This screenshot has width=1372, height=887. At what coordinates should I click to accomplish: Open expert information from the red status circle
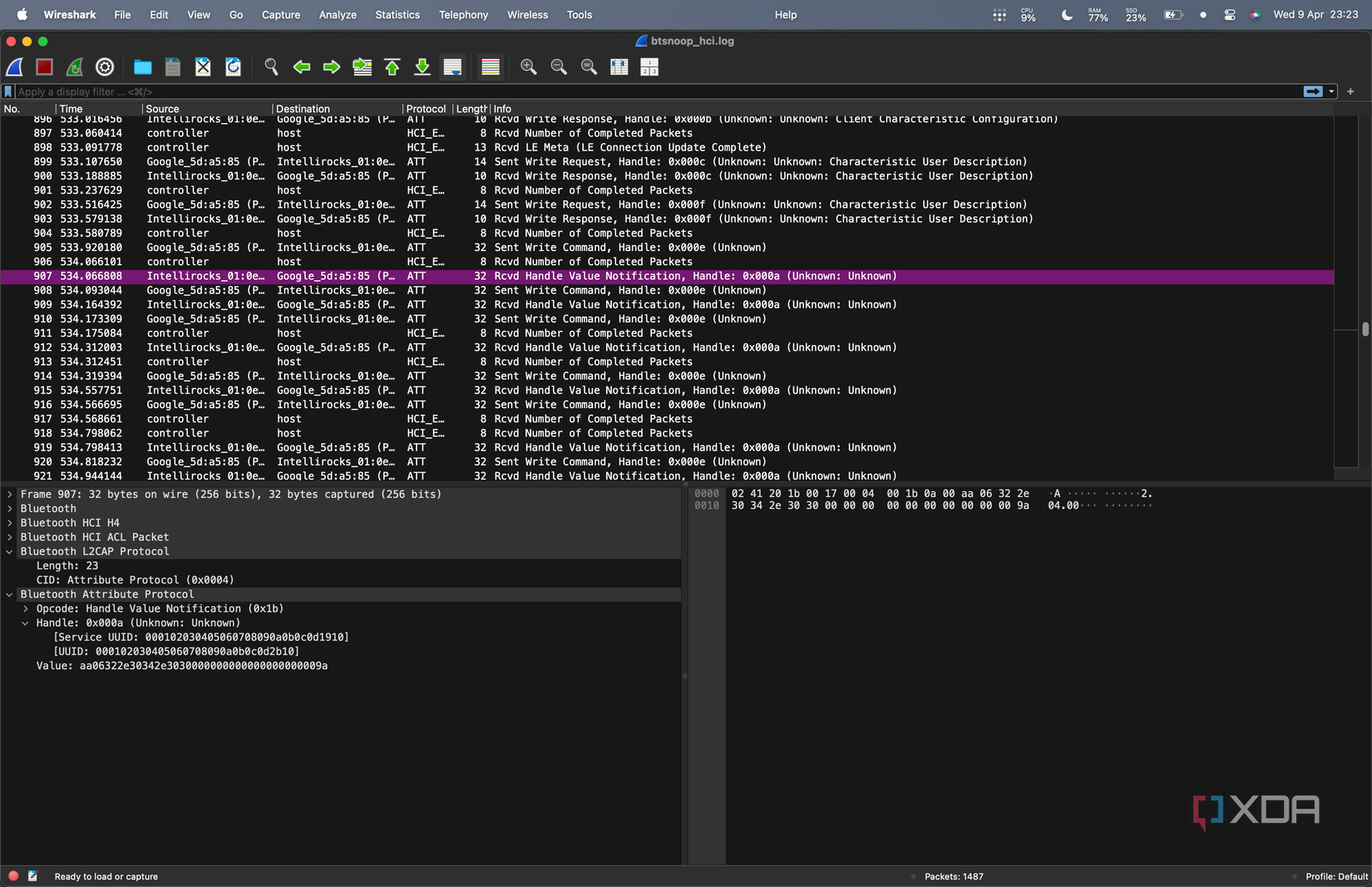tap(13, 876)
